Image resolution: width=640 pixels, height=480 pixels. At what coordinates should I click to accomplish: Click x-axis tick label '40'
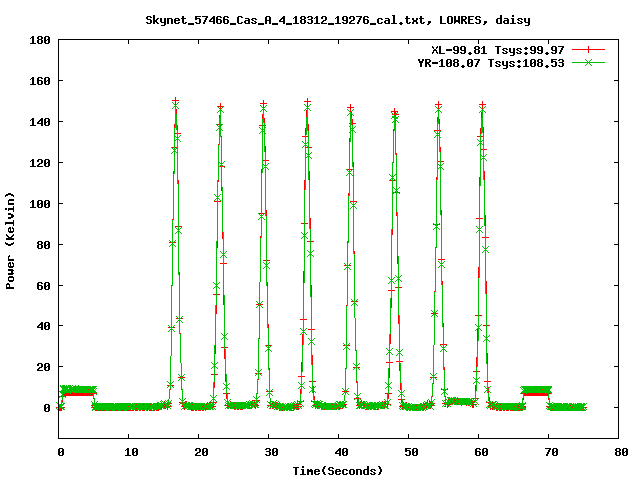[341, 452]
